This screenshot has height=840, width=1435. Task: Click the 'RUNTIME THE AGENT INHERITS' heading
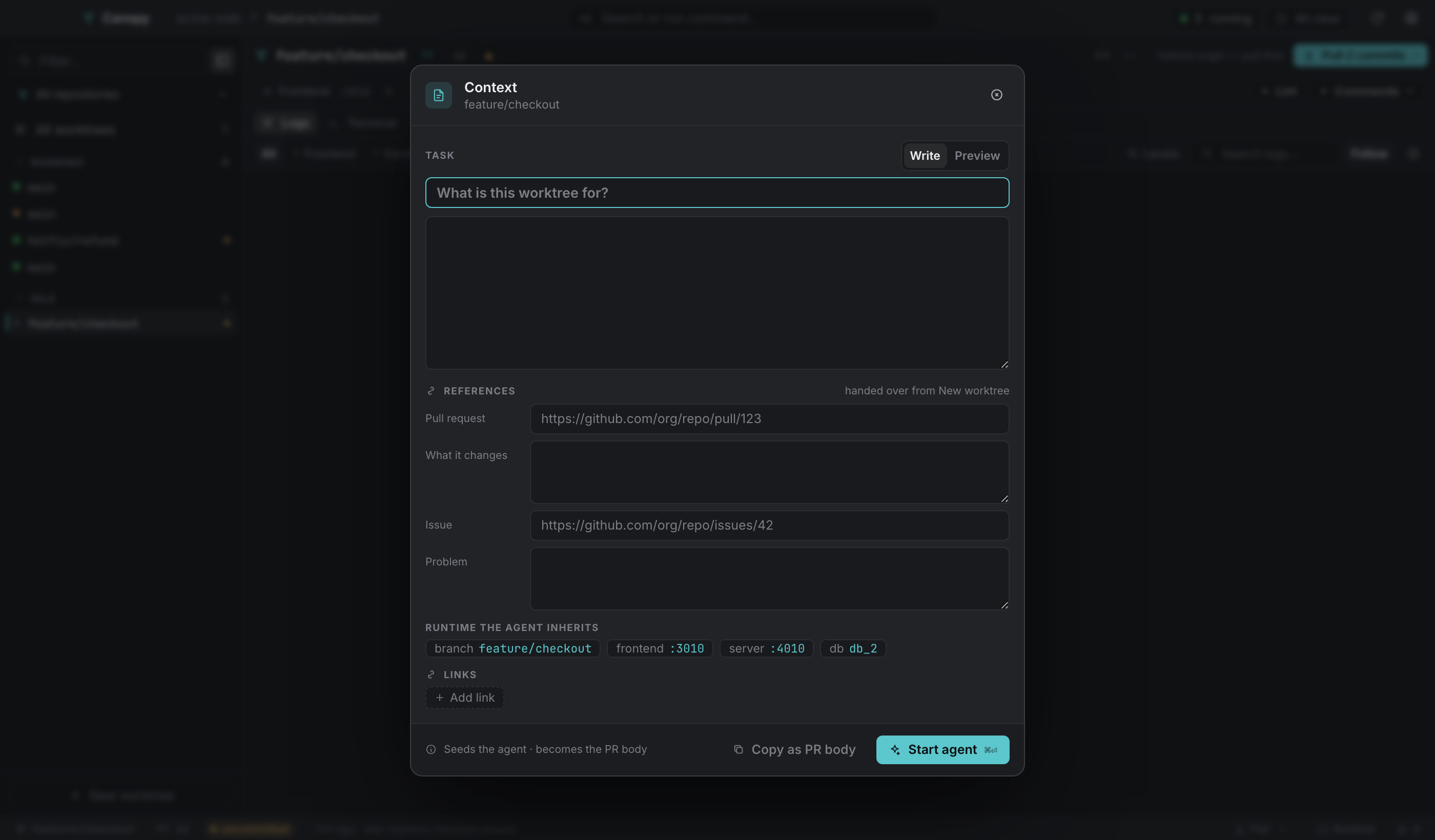click(511, 628)
